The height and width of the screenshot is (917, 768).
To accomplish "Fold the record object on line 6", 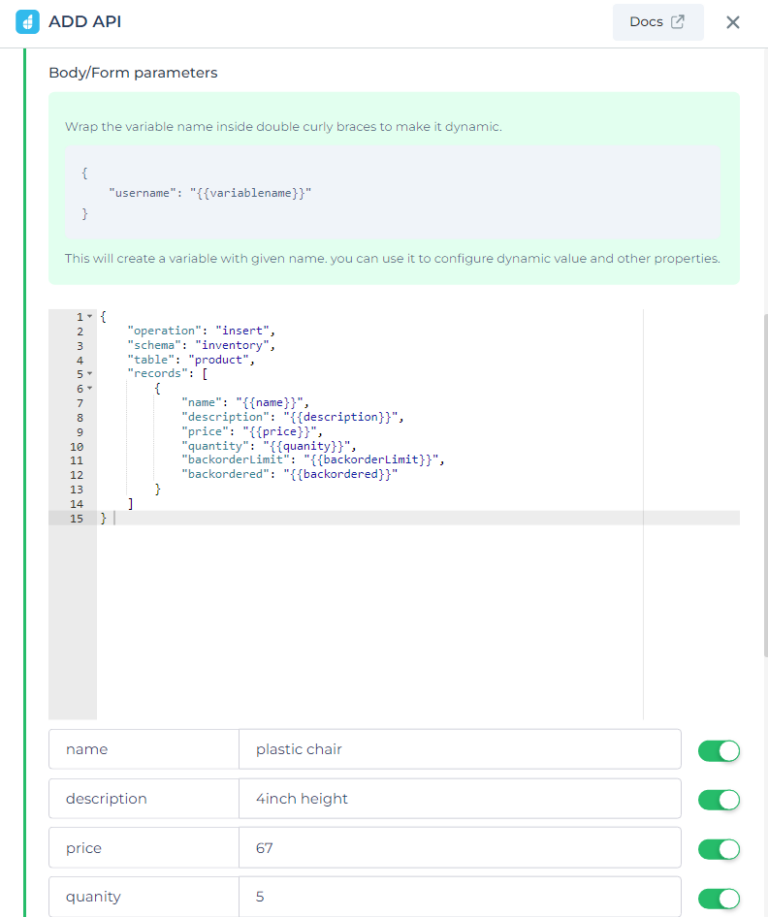I will pyautogui.click(x=89, y=388).
